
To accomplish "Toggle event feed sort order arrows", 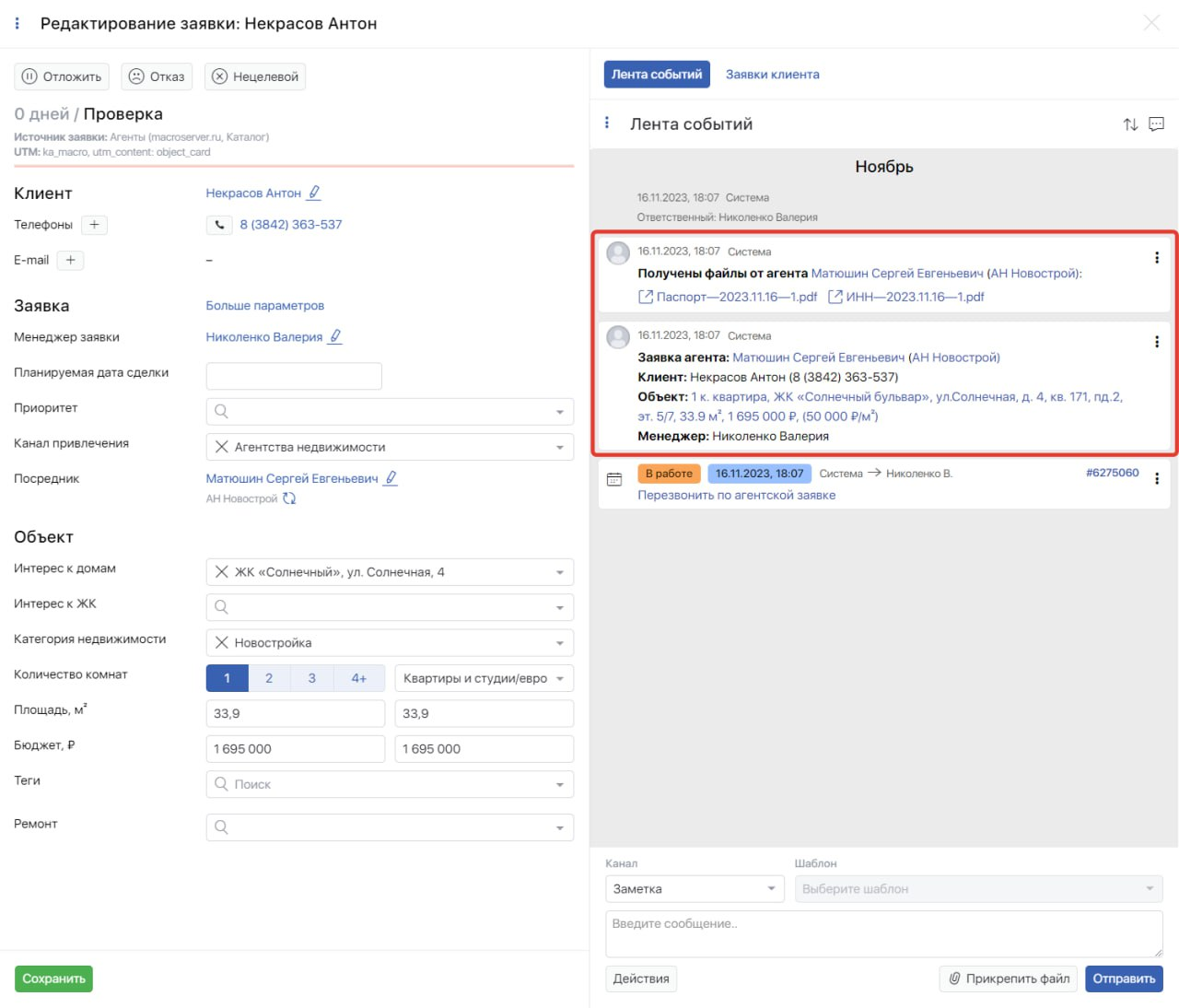I will coord(1130,124).
